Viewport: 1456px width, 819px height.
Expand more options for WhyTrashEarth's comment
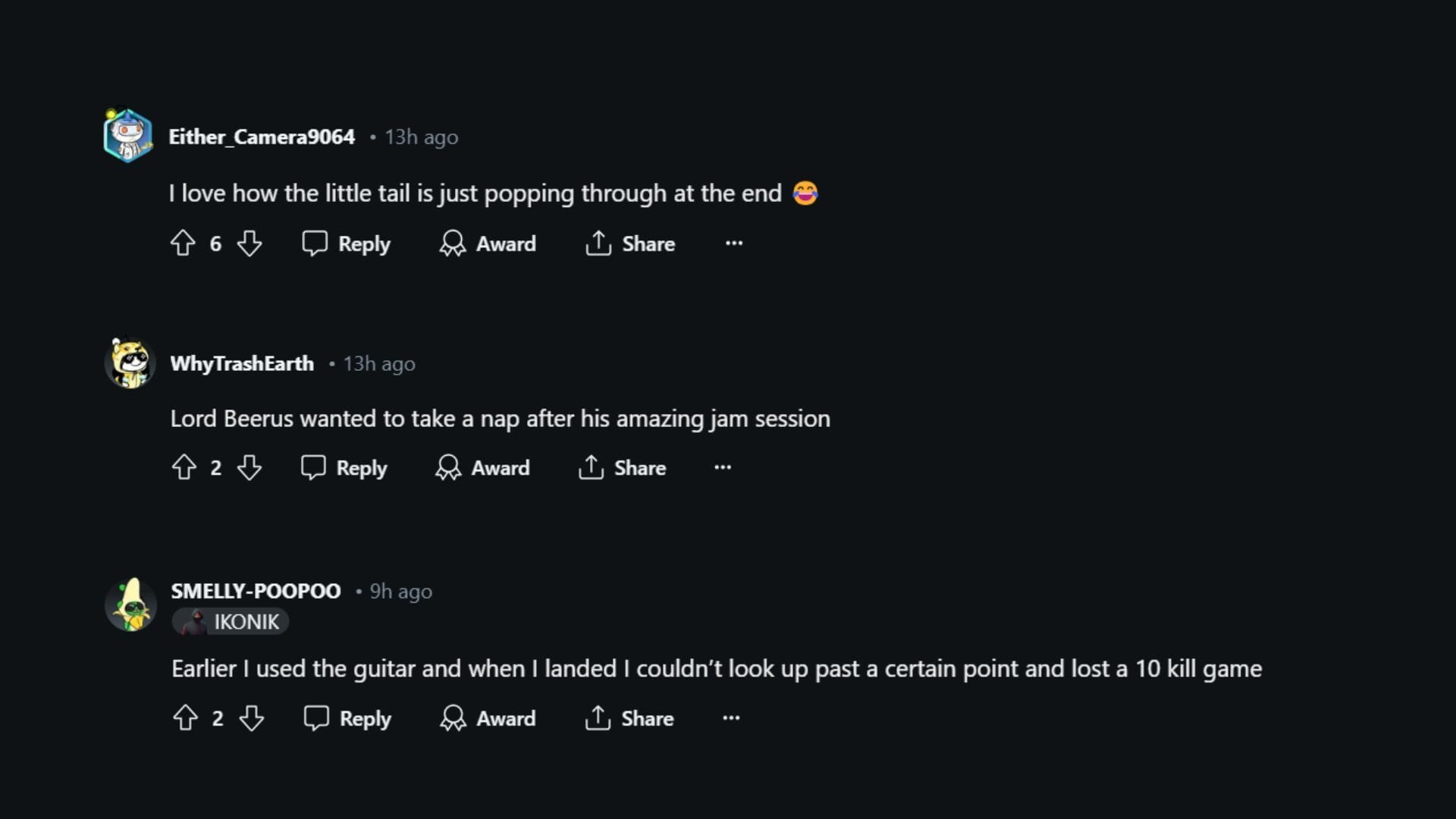[x=722, y=468]
